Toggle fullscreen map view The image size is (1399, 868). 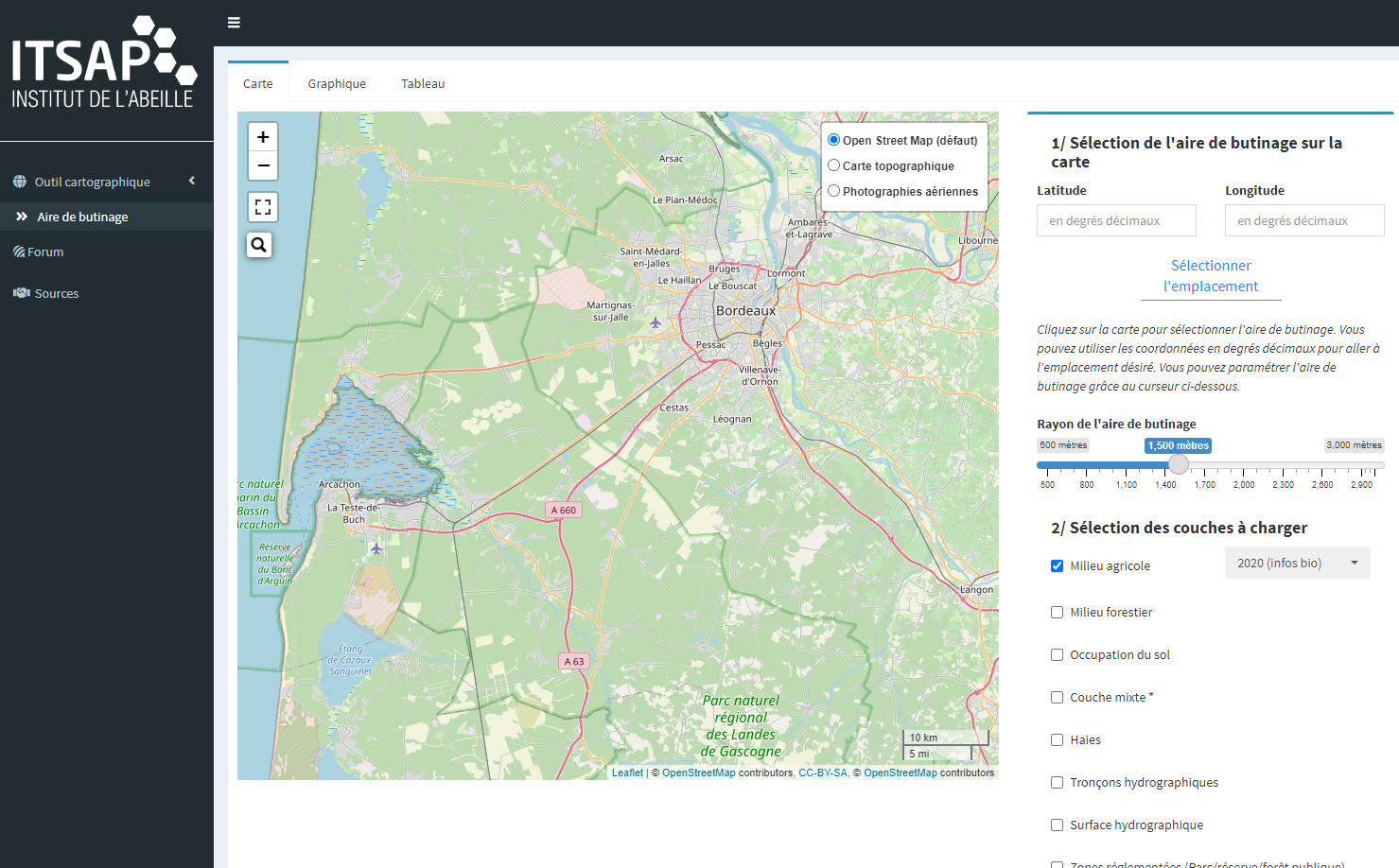pos(263,206)
